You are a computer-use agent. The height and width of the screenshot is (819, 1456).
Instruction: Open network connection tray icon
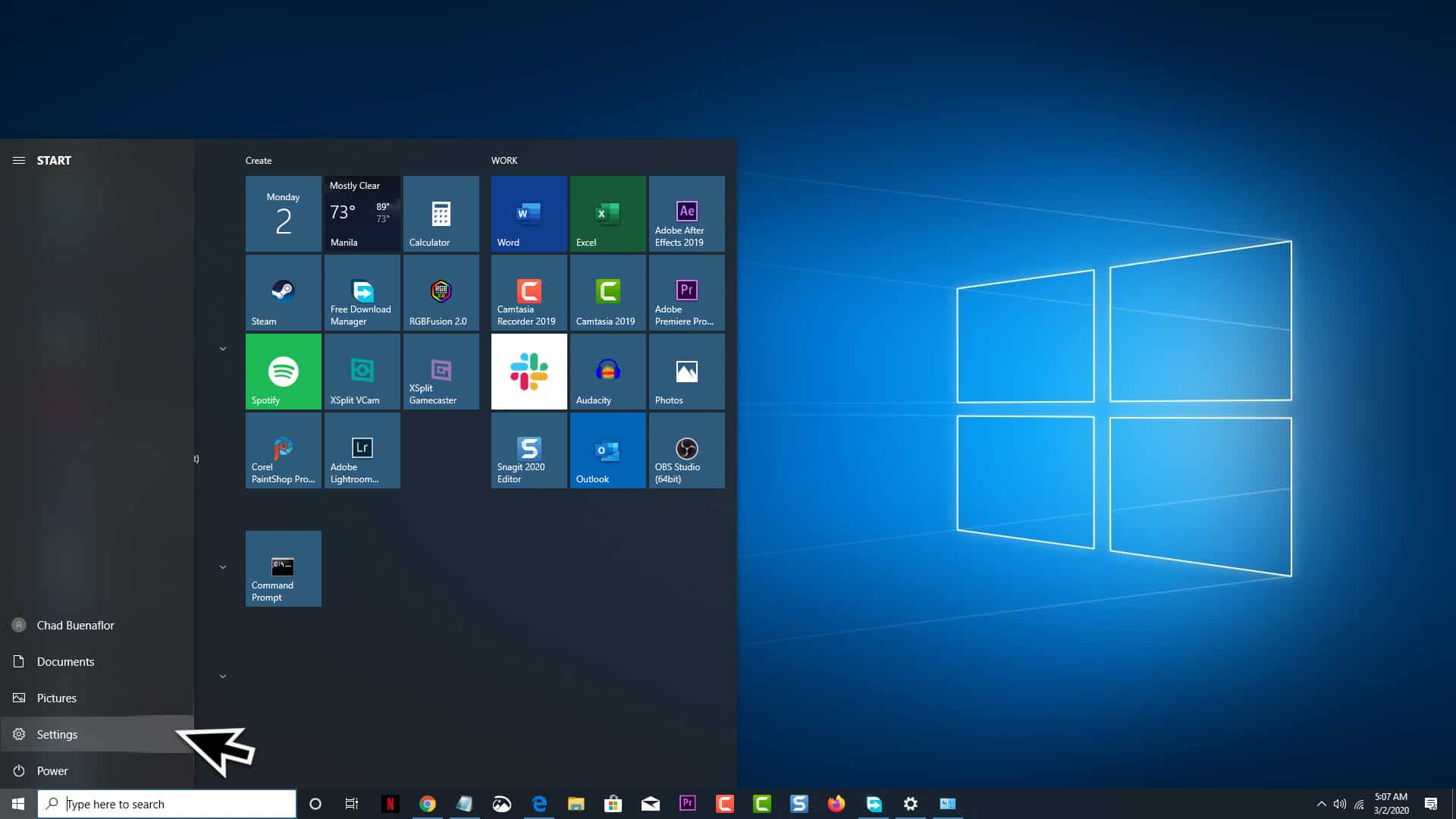[x=1359, y=804]
